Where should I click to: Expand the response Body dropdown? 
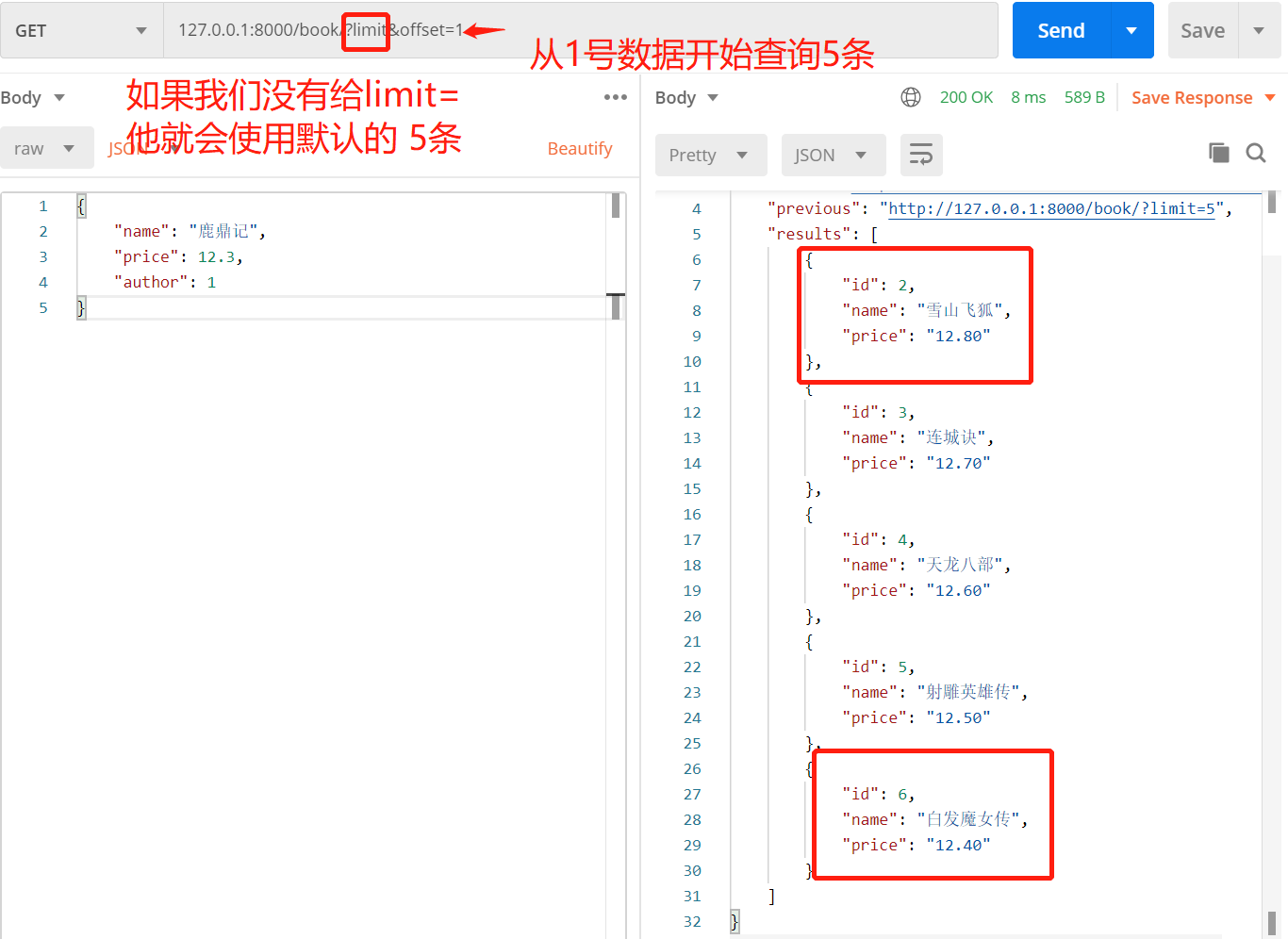coord(687,98)
